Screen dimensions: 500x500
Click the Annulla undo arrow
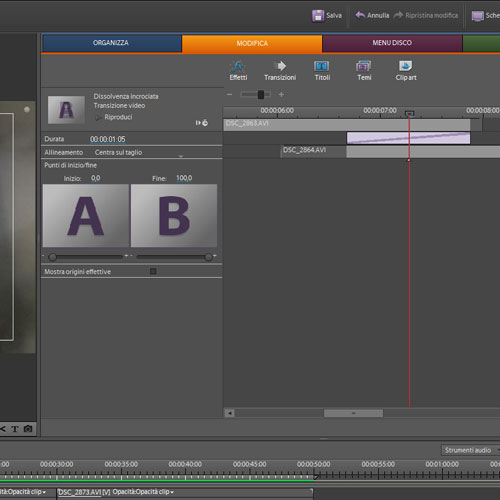click(360, 15)
